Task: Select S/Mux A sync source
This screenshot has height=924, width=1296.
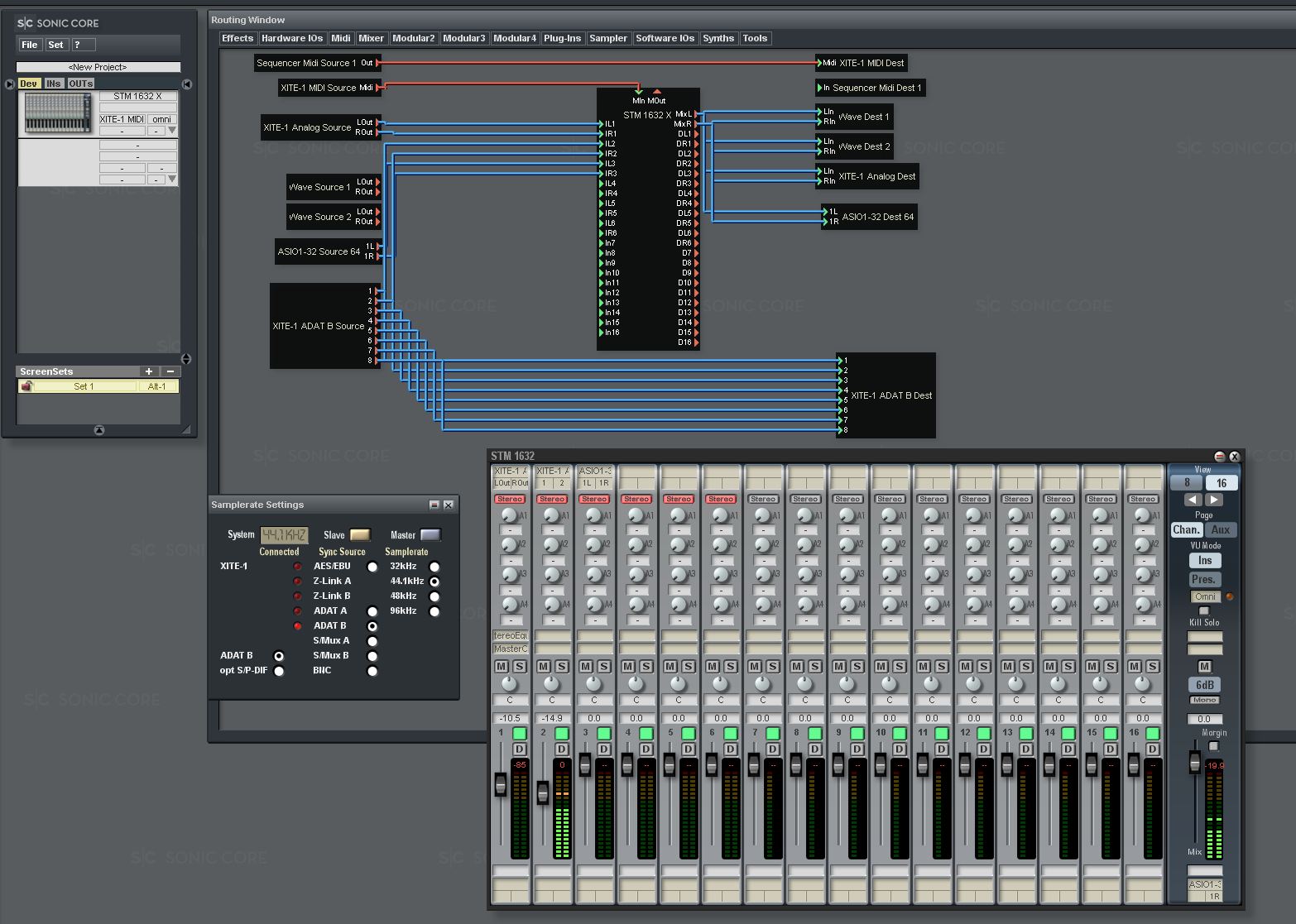Action: tap(372, 641)
